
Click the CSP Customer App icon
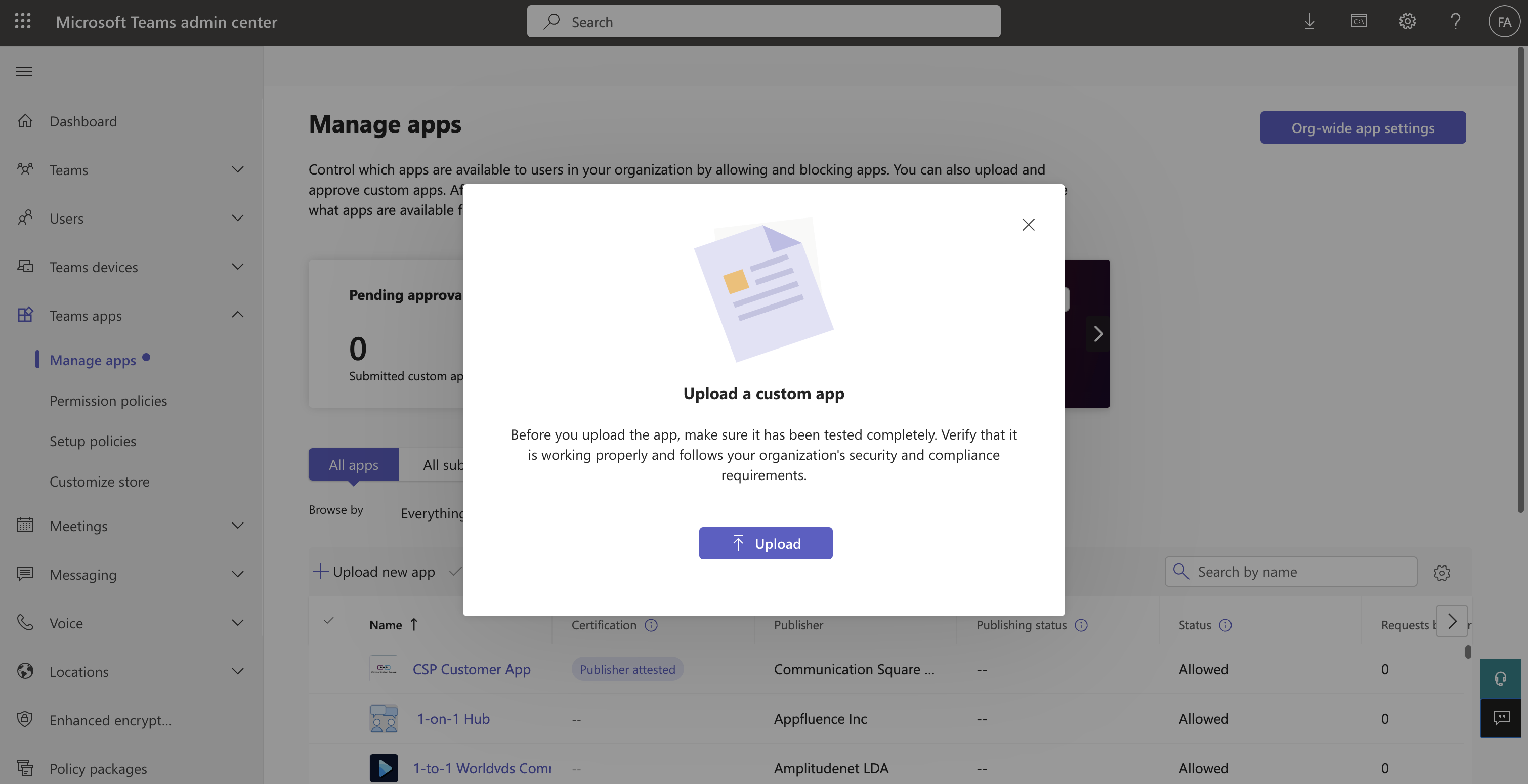tap(384, 669)
